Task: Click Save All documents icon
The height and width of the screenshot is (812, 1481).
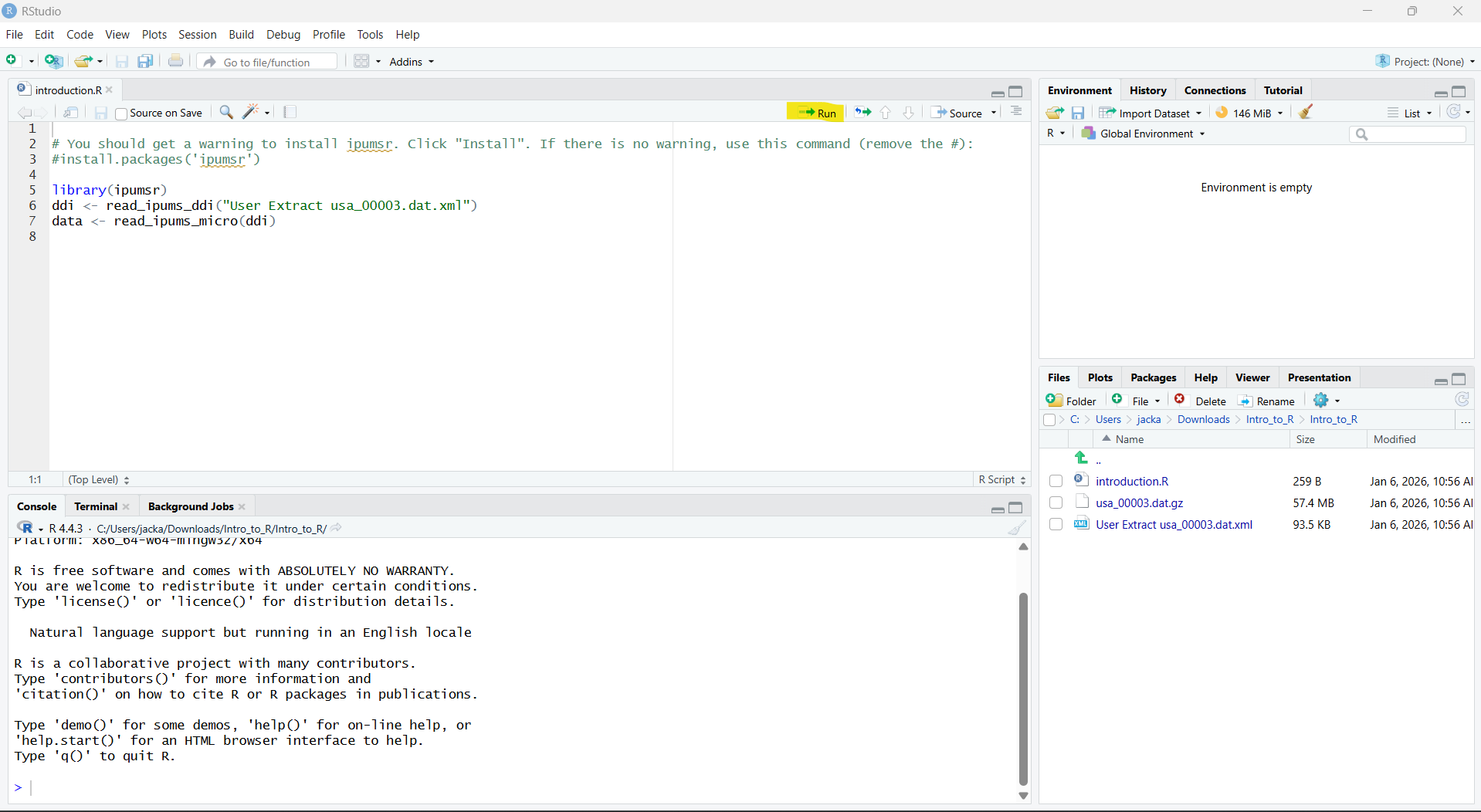Action: coord(145,61)
